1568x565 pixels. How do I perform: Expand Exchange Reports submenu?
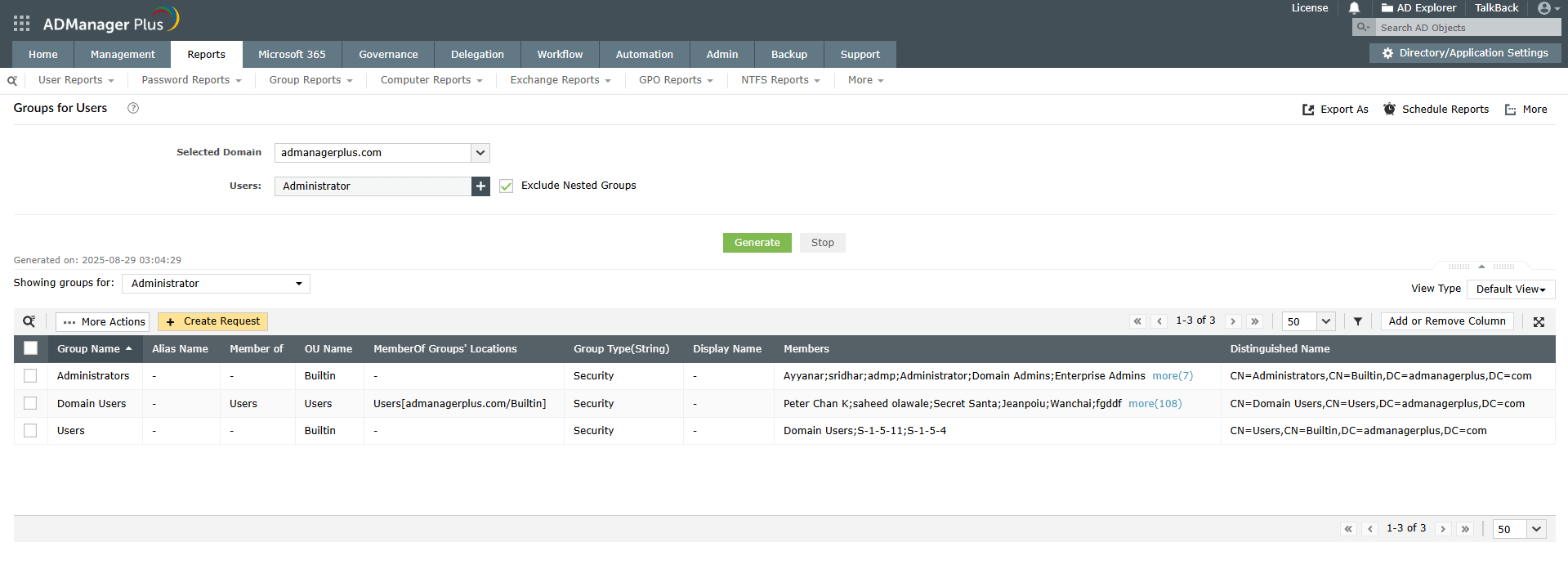(x=561, y=80)
